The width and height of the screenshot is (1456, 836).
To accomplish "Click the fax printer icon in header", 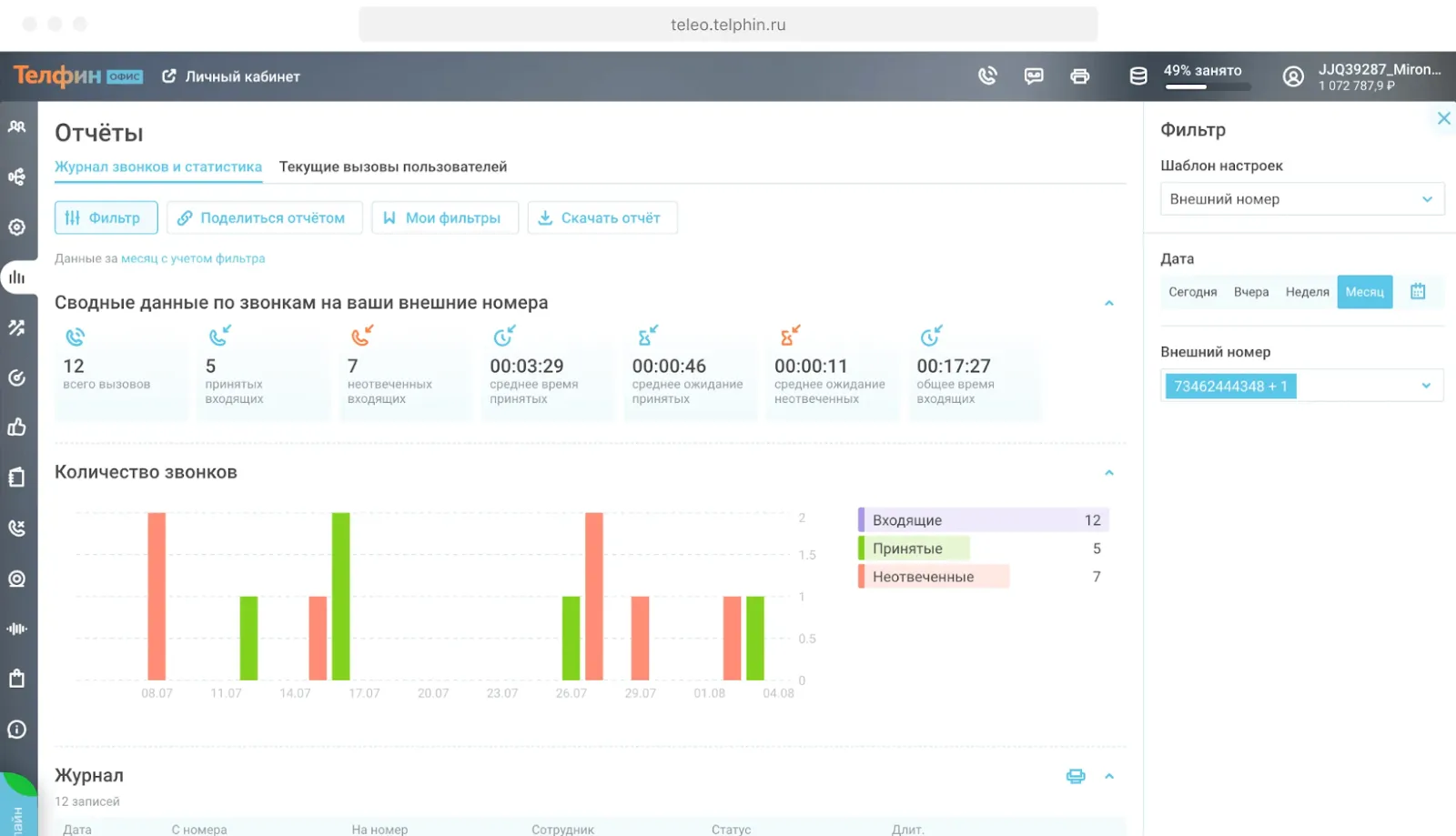I will (x=1080, y=76).
